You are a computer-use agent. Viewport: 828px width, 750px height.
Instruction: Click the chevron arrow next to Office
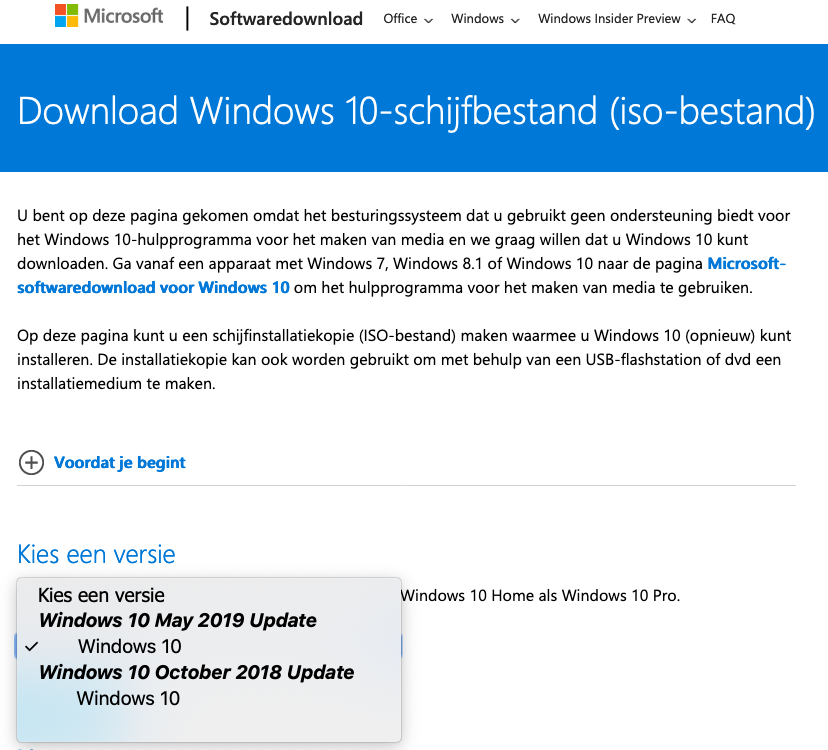click(429, 20)
